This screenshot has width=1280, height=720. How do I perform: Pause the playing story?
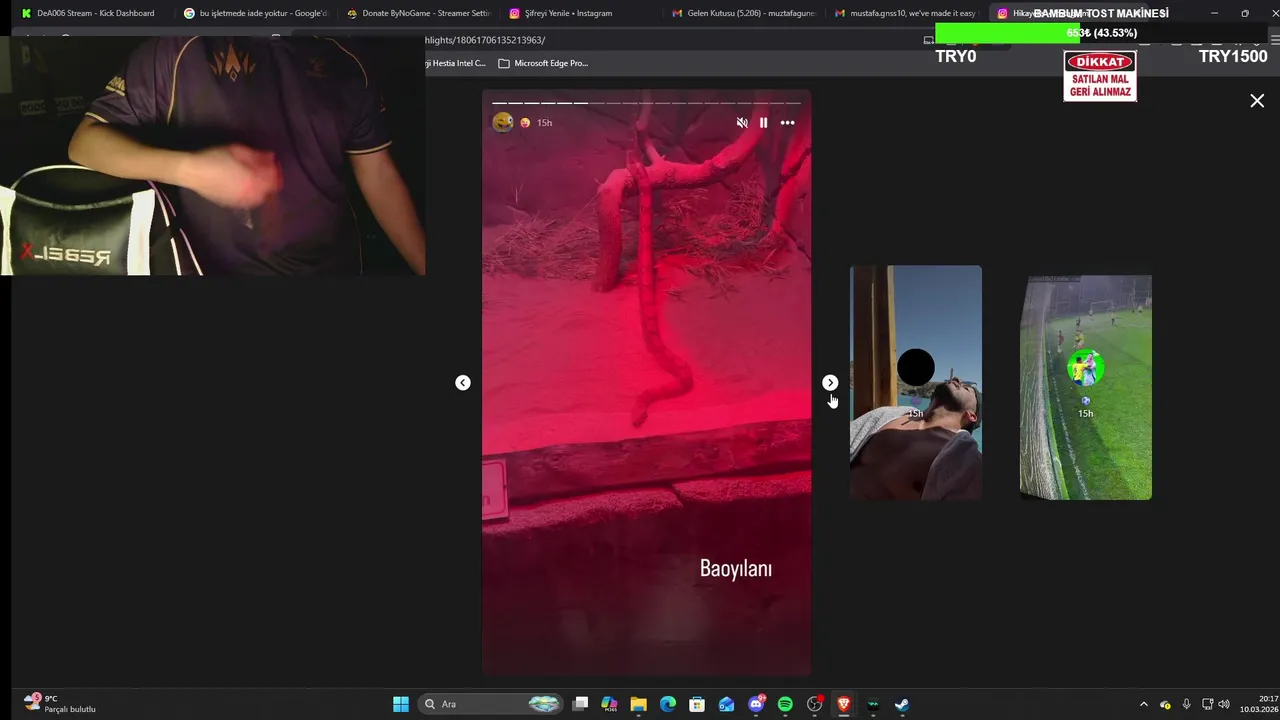coord(764,123)
